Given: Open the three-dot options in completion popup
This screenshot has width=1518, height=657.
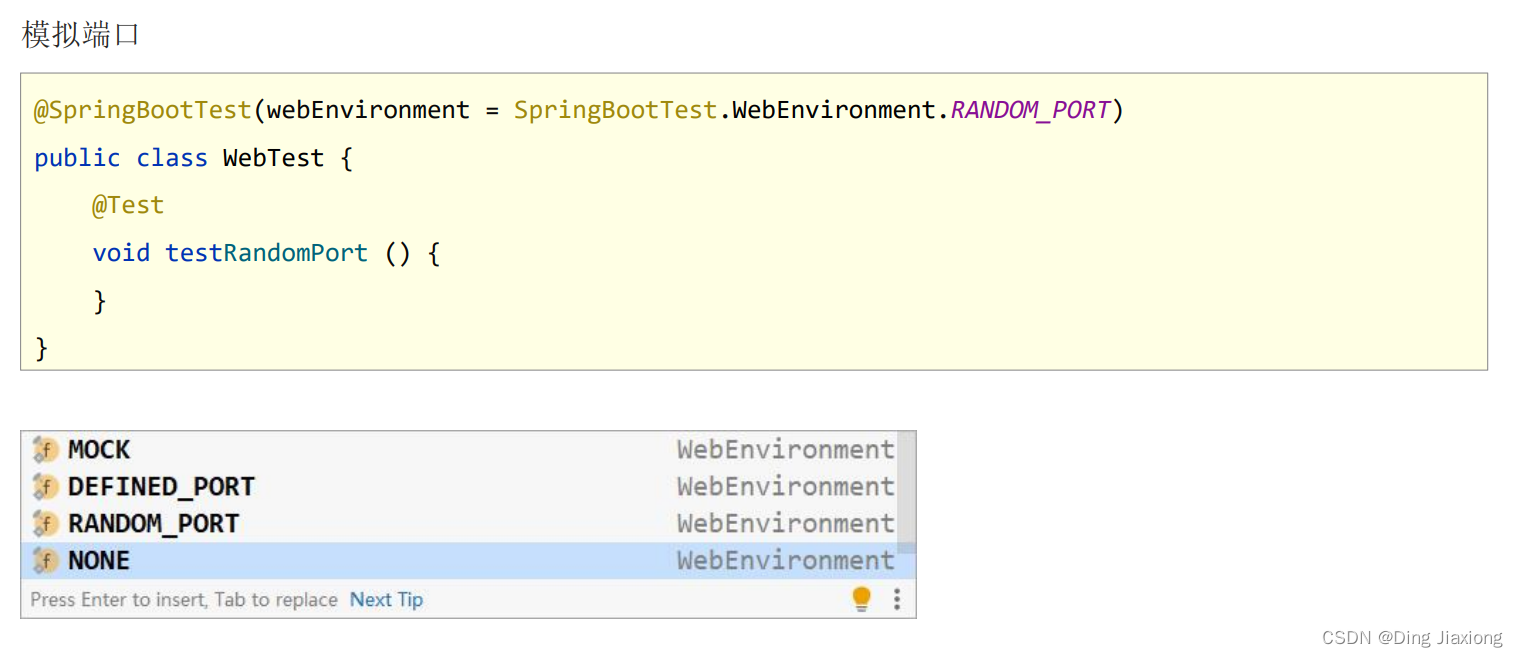Looking at the screenshot, I should point(897,599).
